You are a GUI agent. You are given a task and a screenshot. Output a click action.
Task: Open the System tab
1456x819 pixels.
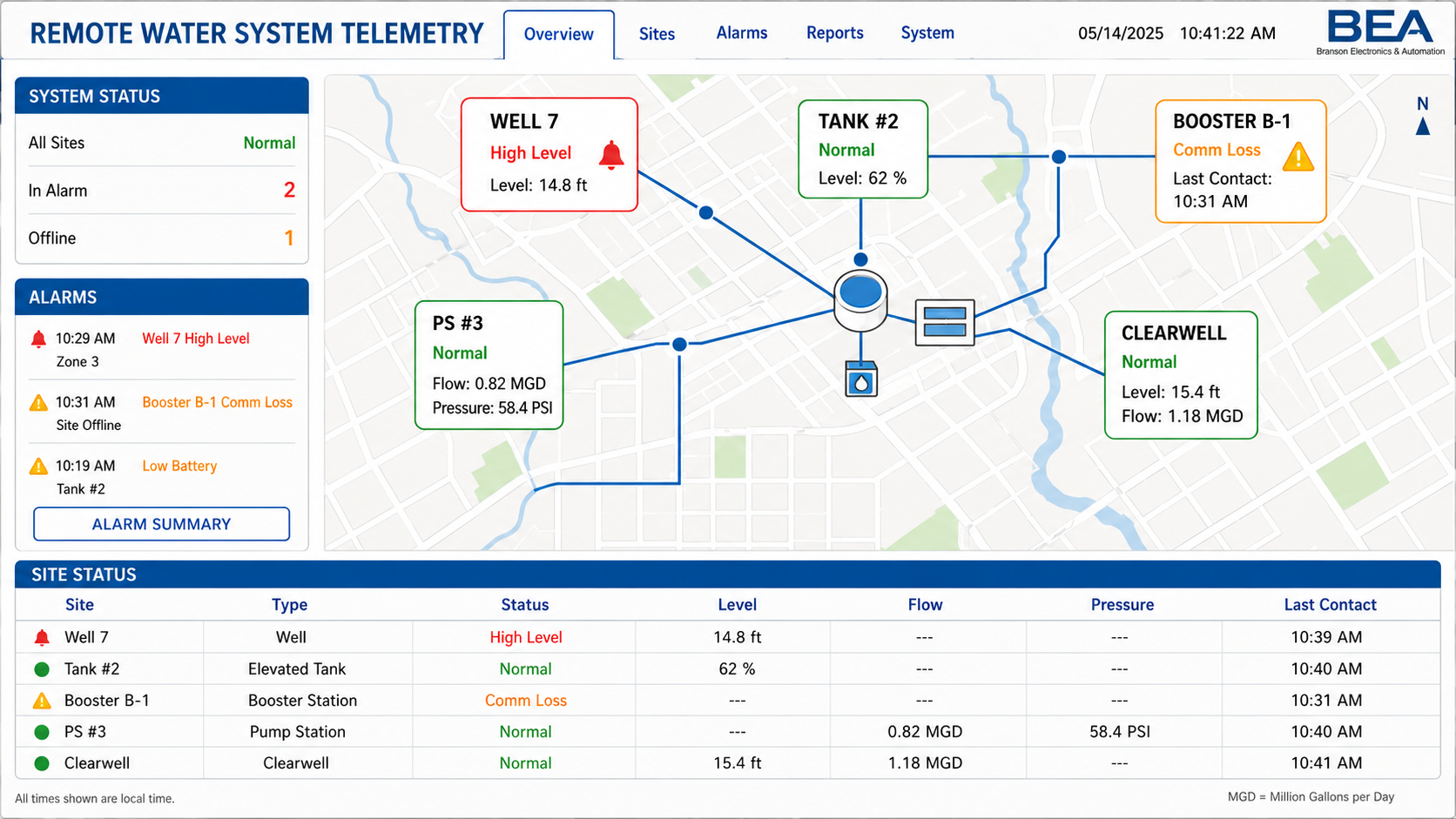coord(927,33)
